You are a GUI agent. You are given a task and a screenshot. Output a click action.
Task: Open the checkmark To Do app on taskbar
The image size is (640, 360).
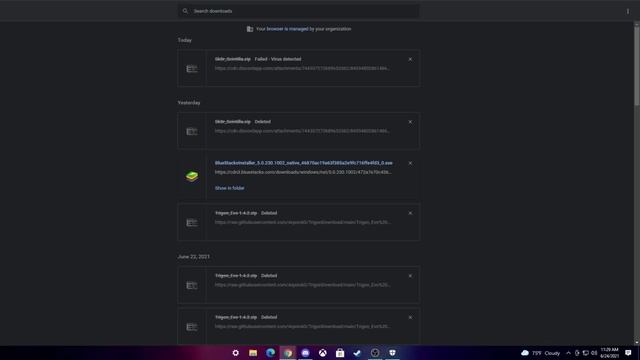[358, 353]
